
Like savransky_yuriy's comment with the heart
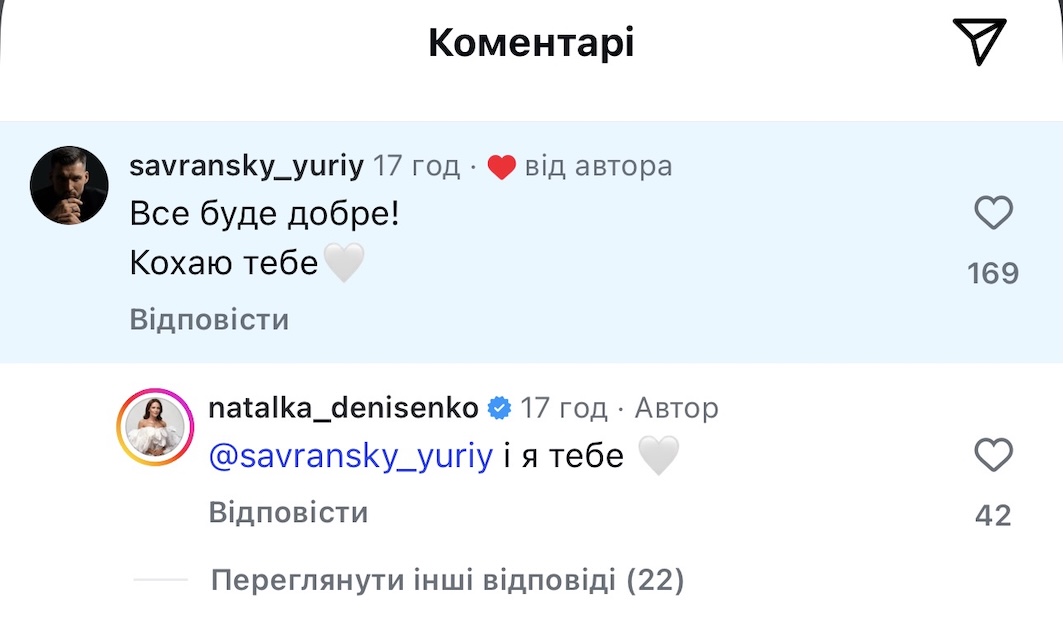993,213
